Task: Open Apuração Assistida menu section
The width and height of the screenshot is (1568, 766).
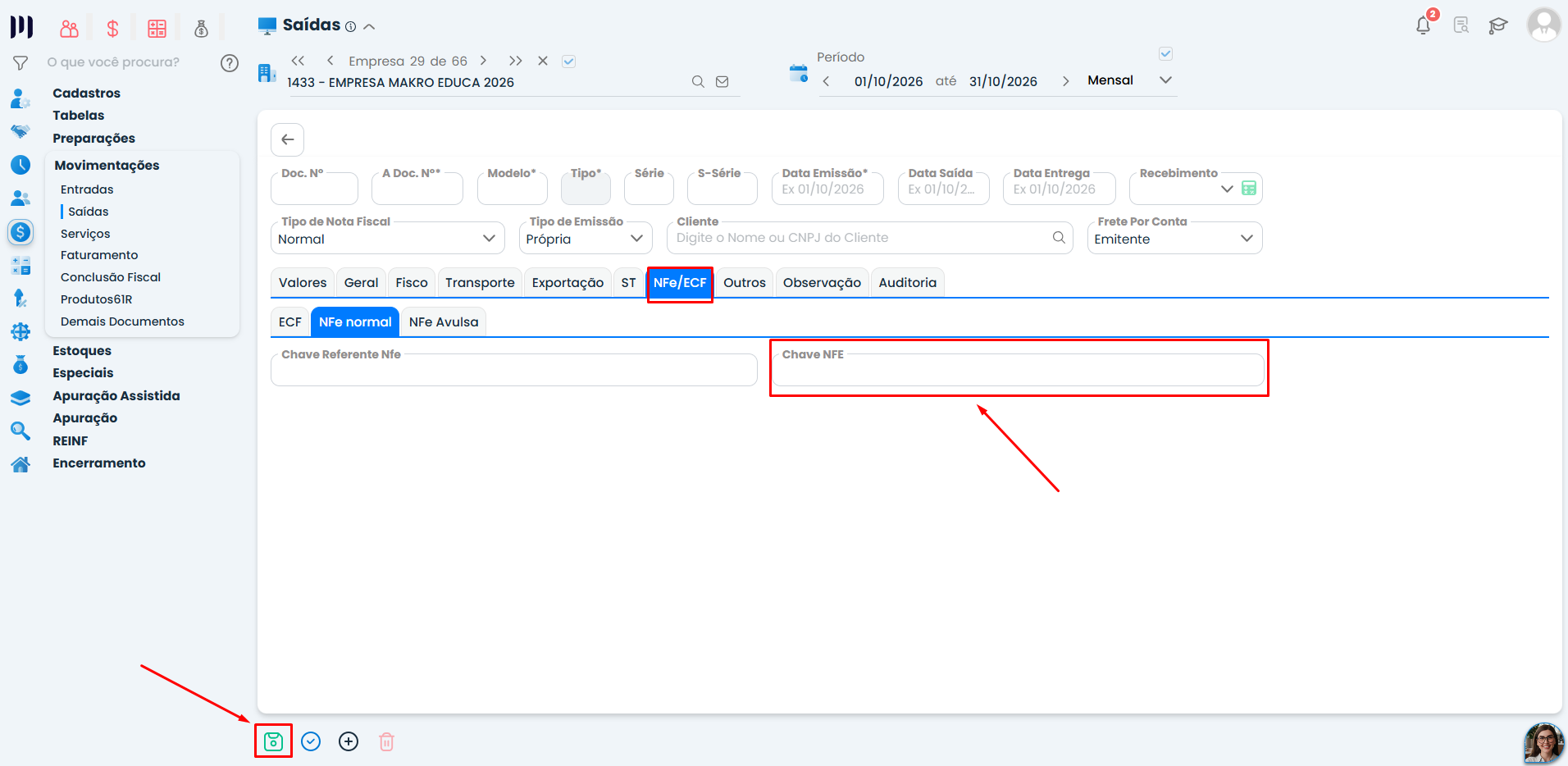Action: click(116, 395)
